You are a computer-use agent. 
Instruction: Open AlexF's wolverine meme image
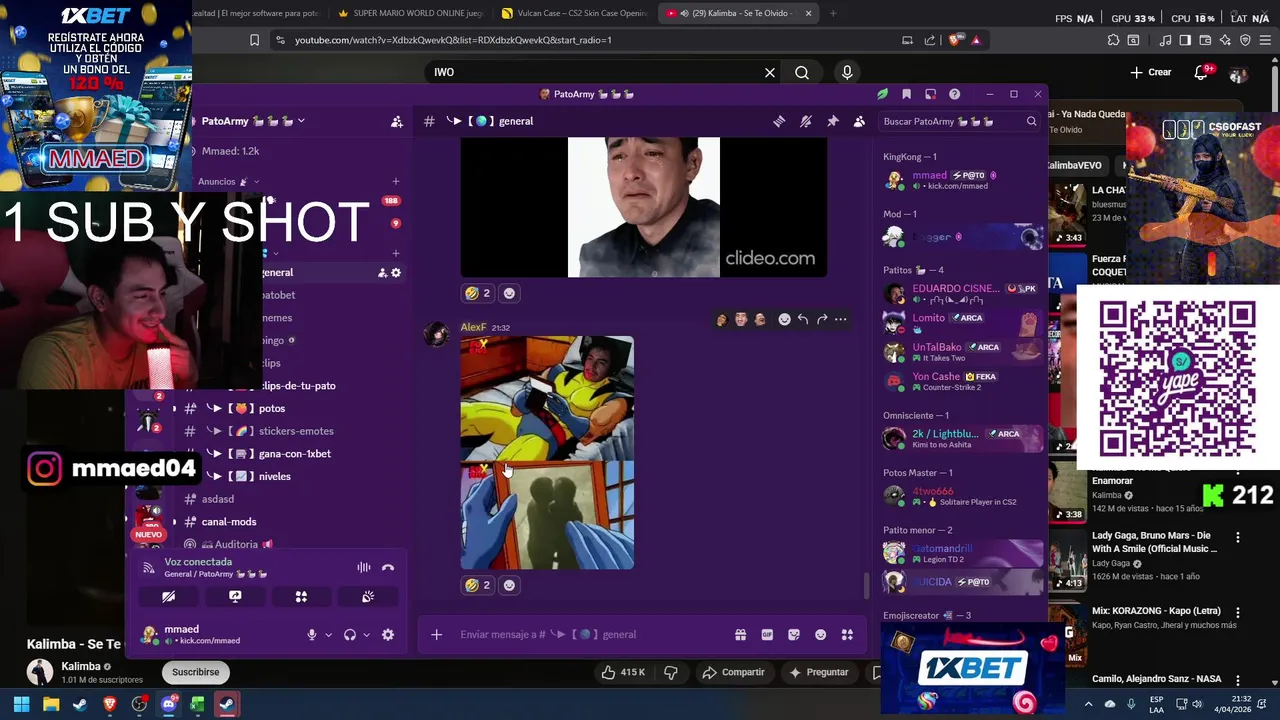547,453
